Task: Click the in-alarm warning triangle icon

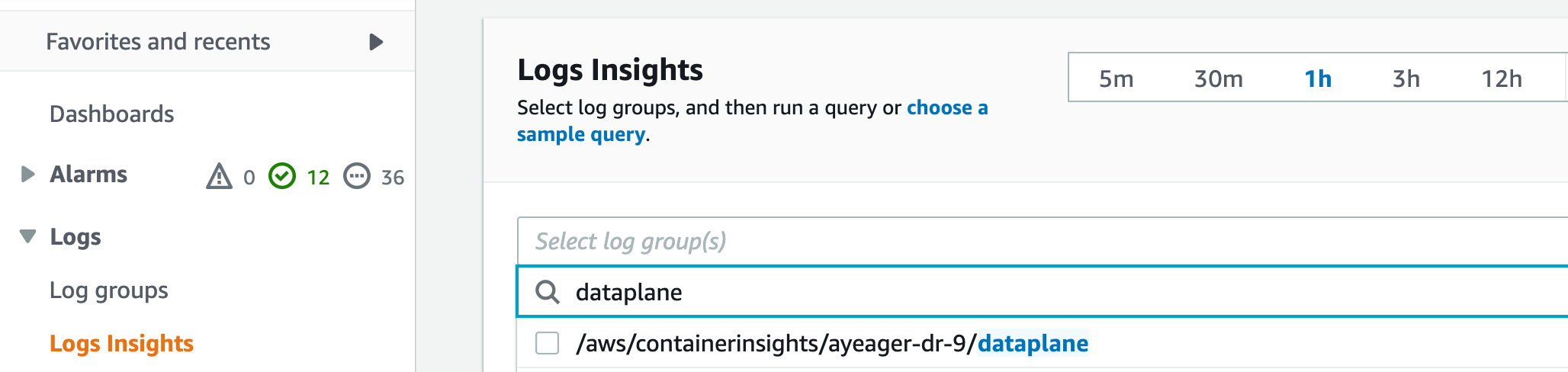Action: [x=219, y=176]
